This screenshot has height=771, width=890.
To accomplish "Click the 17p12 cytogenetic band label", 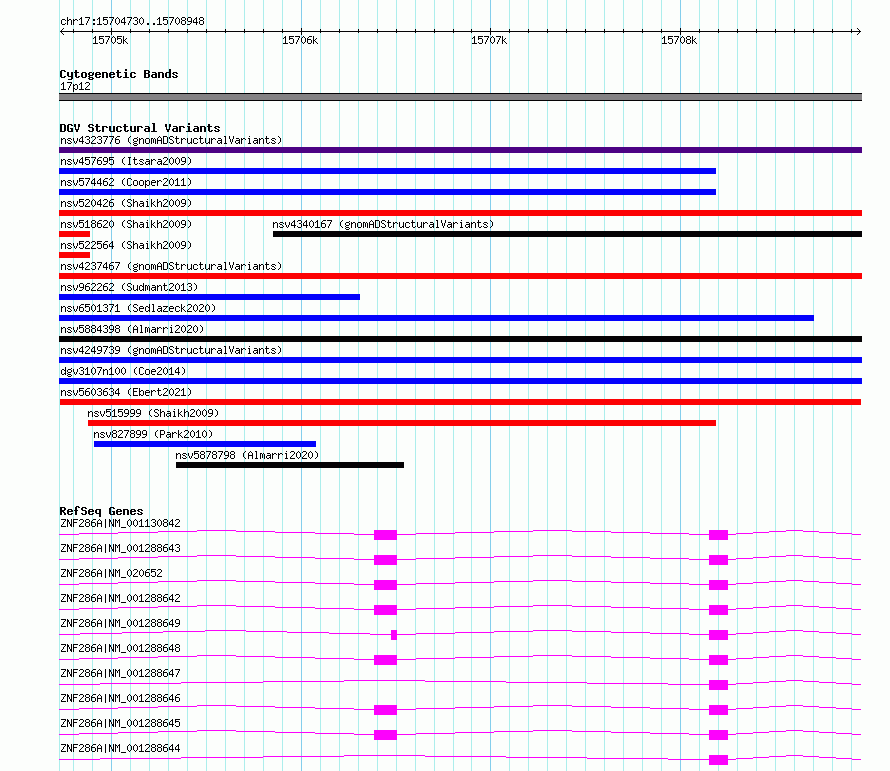I will coord(75,86).
